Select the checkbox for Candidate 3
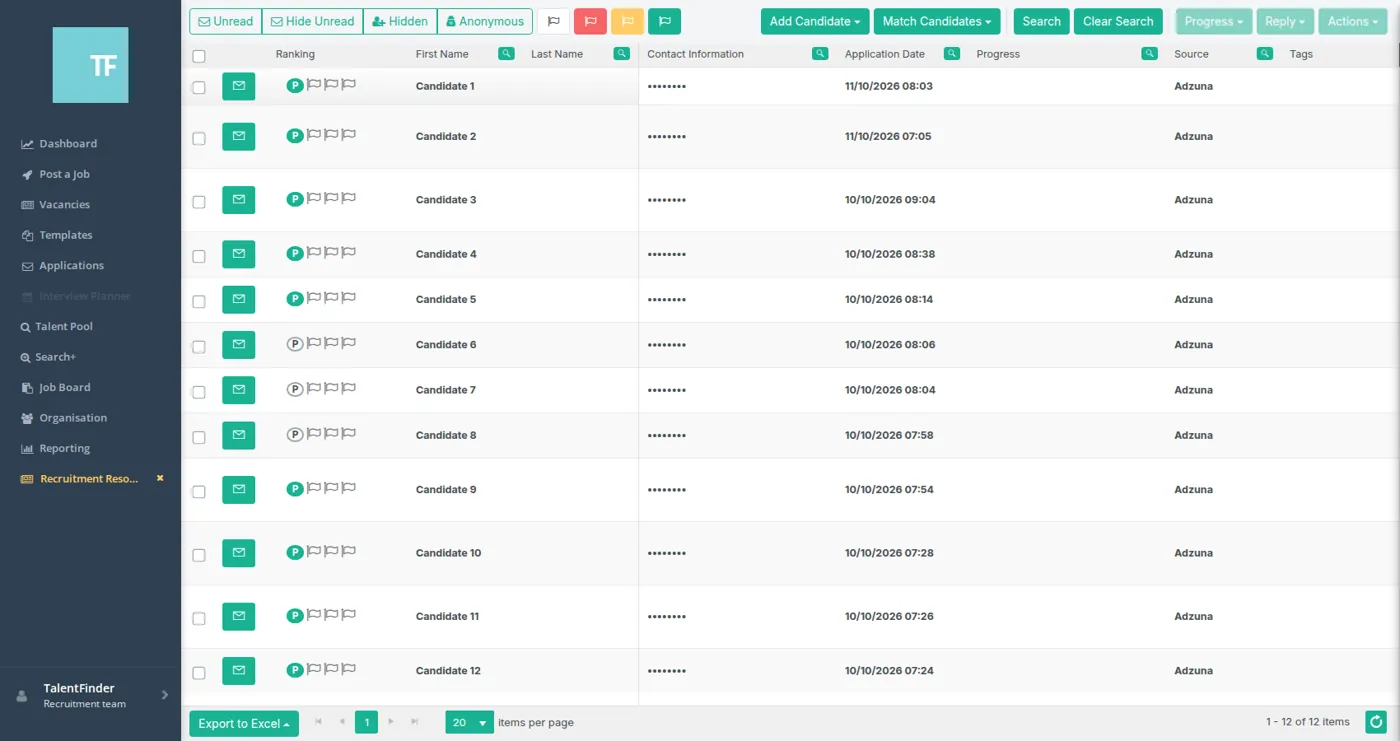The height and width of the screenshot is (741, 1400). [199, 201]
